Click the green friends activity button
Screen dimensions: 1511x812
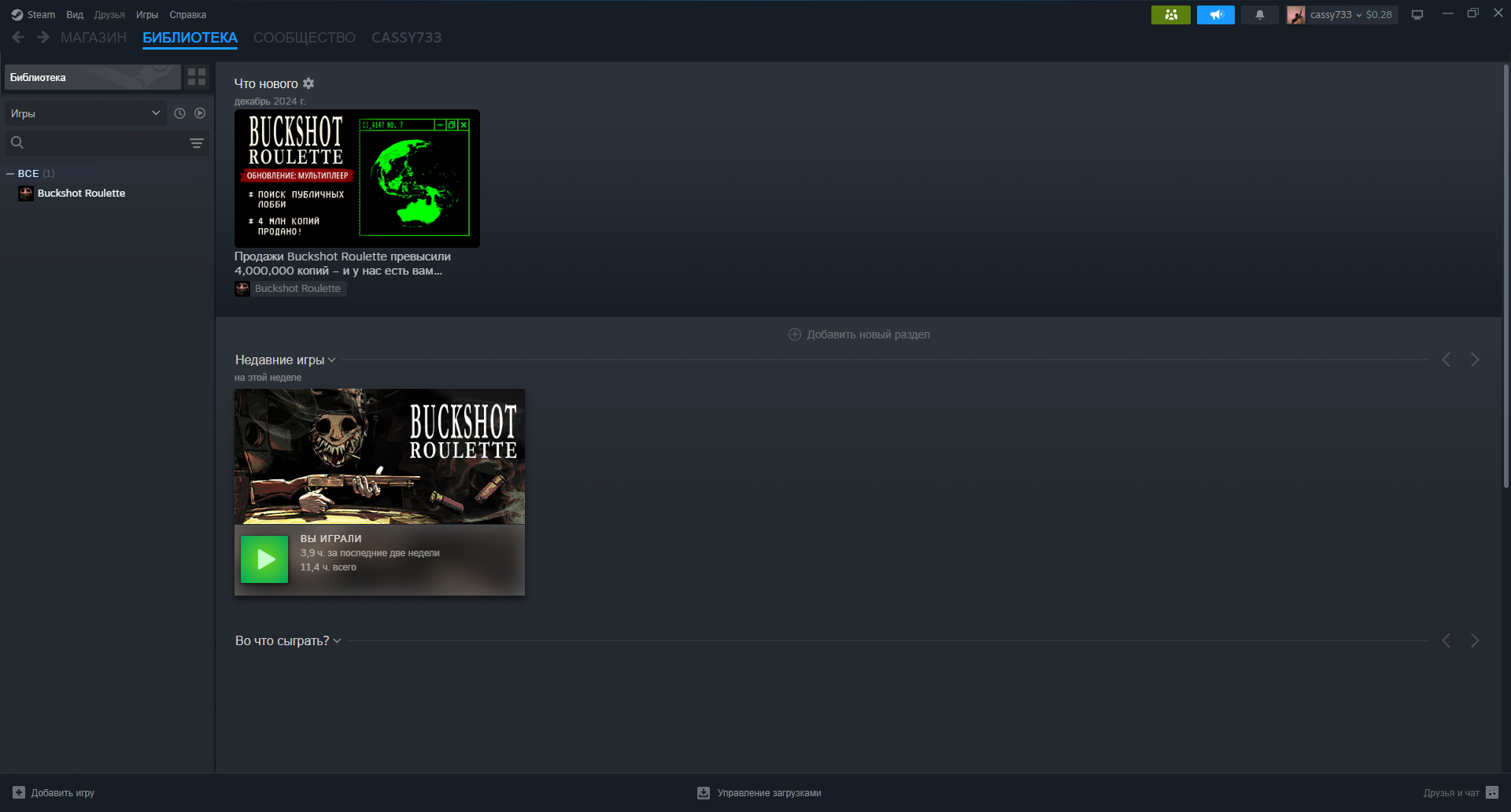coord(1171,14)
